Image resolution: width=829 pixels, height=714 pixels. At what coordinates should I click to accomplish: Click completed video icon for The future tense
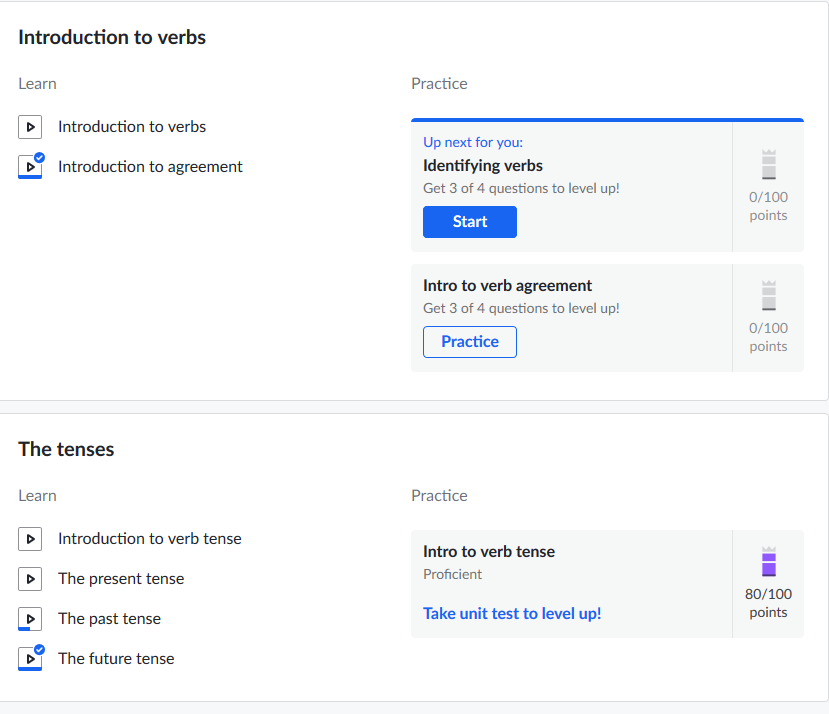30,658
